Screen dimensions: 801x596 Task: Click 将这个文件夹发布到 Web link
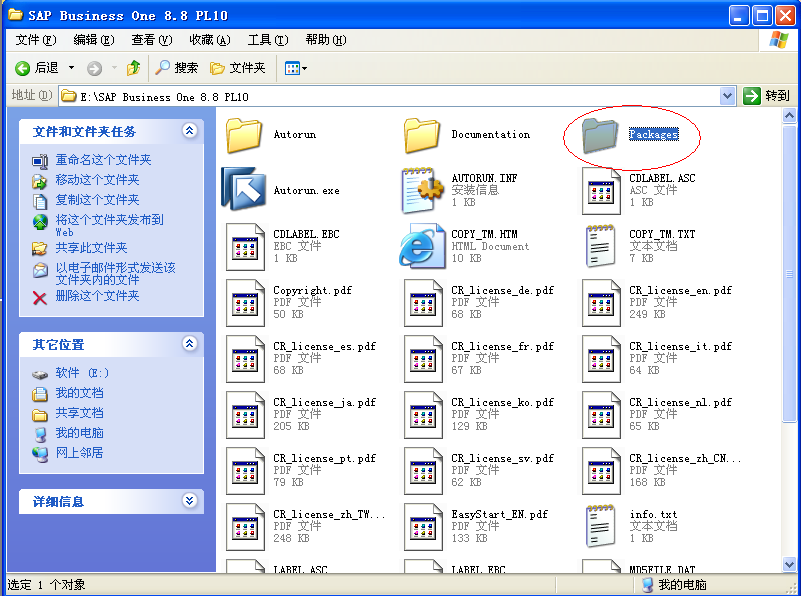109,225
